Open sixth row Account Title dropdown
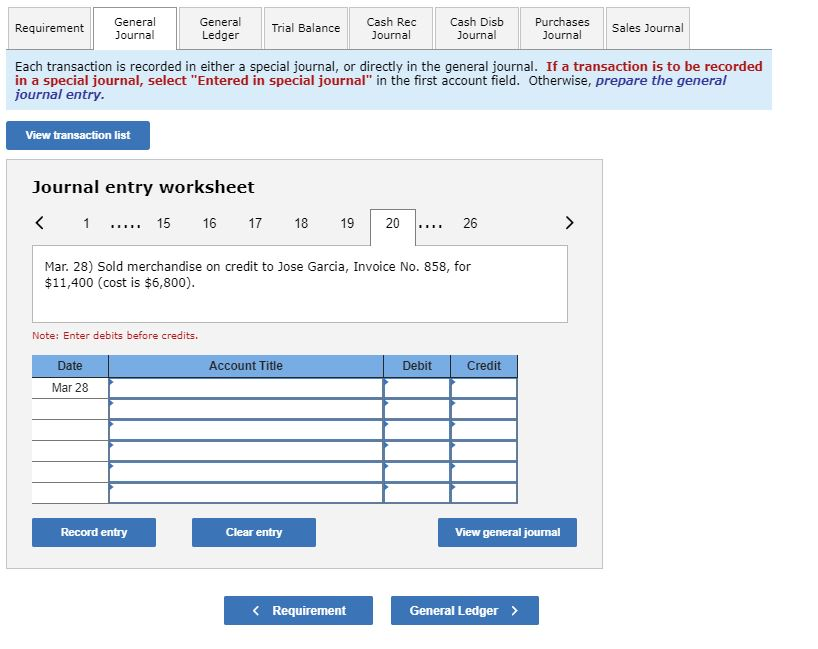Screen dimensions: 818x649 coord(246,492)
